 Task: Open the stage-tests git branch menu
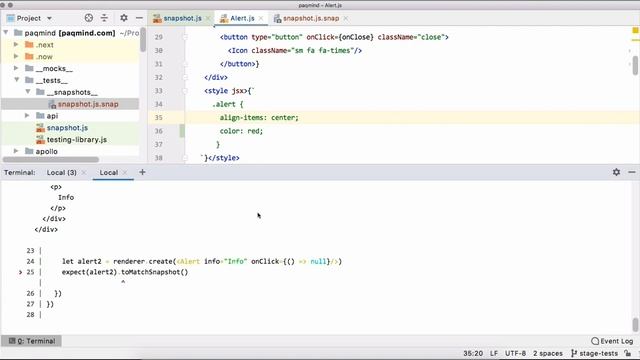point(594,353)
